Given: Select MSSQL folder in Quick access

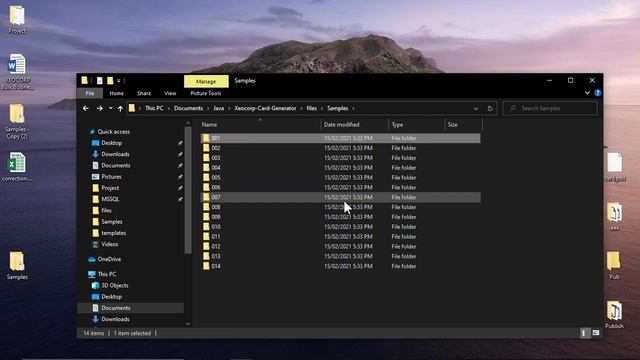Looking at the screenshot, I should 110,199.
